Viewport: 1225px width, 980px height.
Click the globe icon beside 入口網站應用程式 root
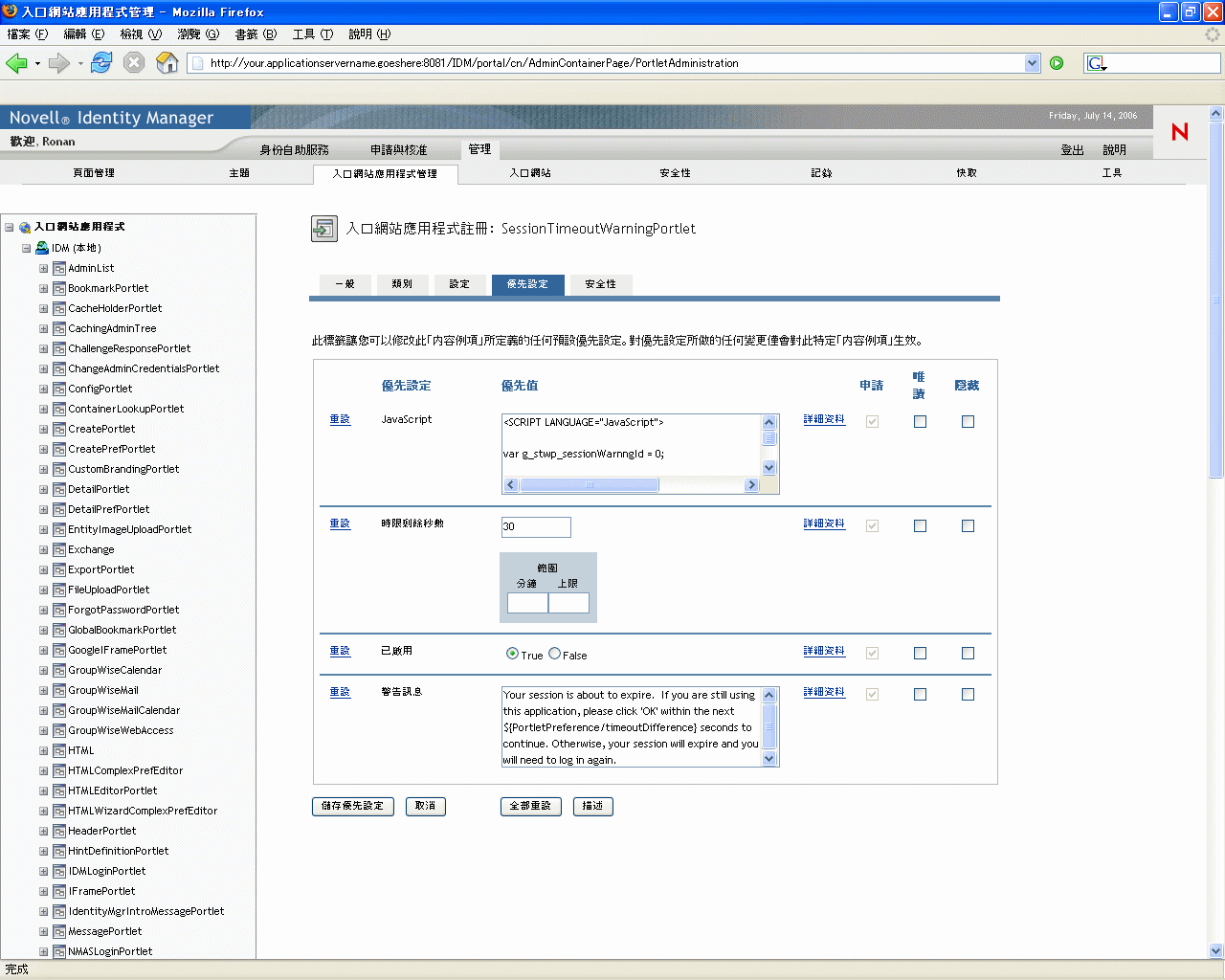click(25, 228)
